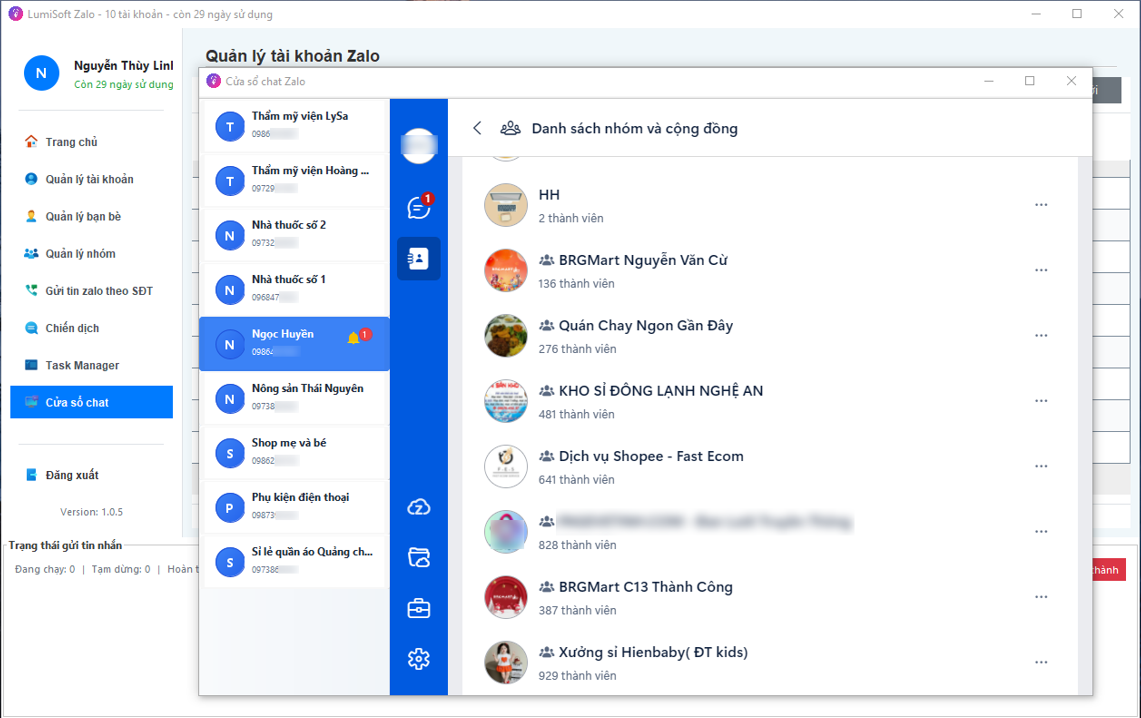This screenshot has width=1141, height=718.
Task: Select the contacts book icon in Zalo sidebar
Action: (418, 258)
